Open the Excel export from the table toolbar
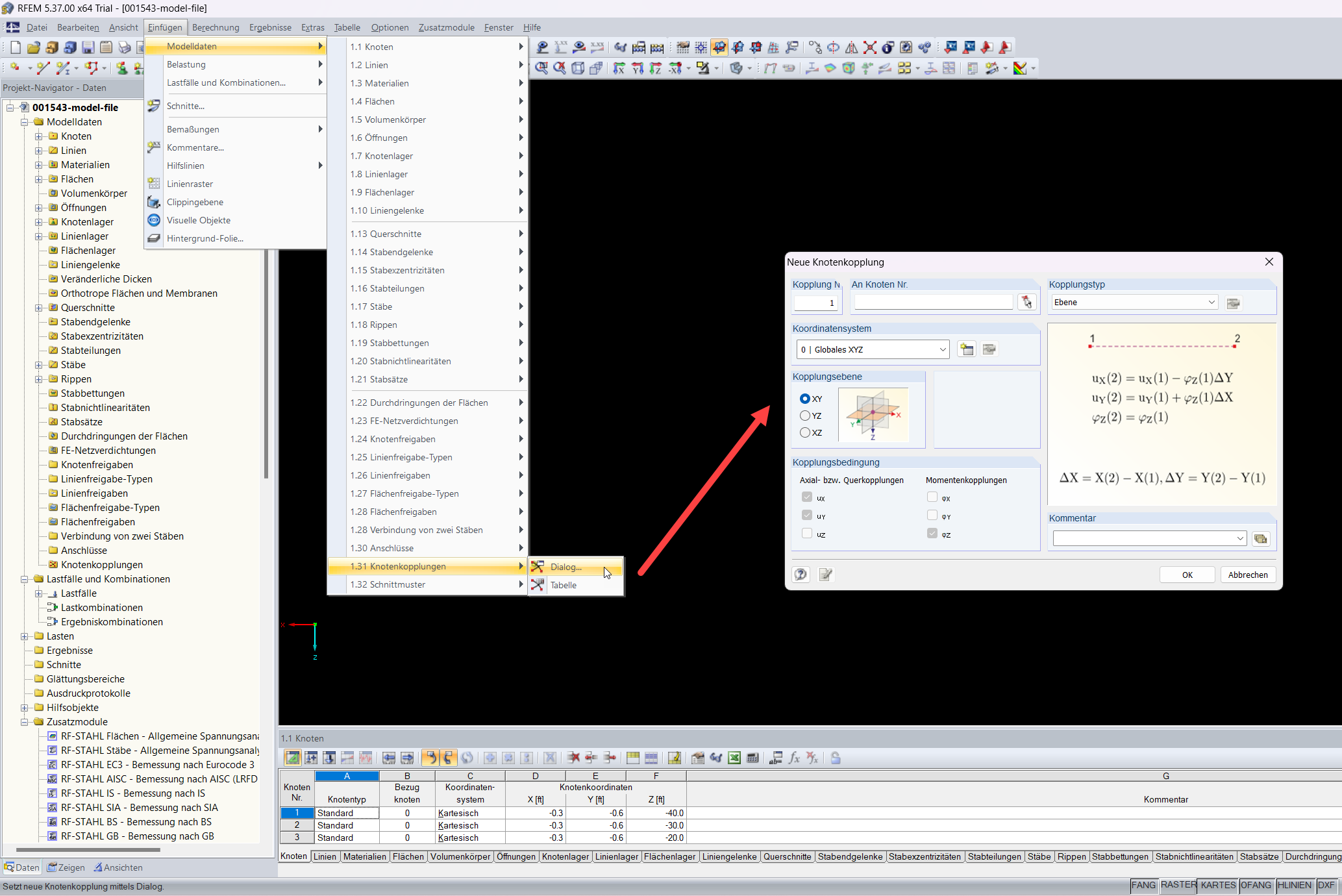The image size is (1342, 896). tap(734, 758)
